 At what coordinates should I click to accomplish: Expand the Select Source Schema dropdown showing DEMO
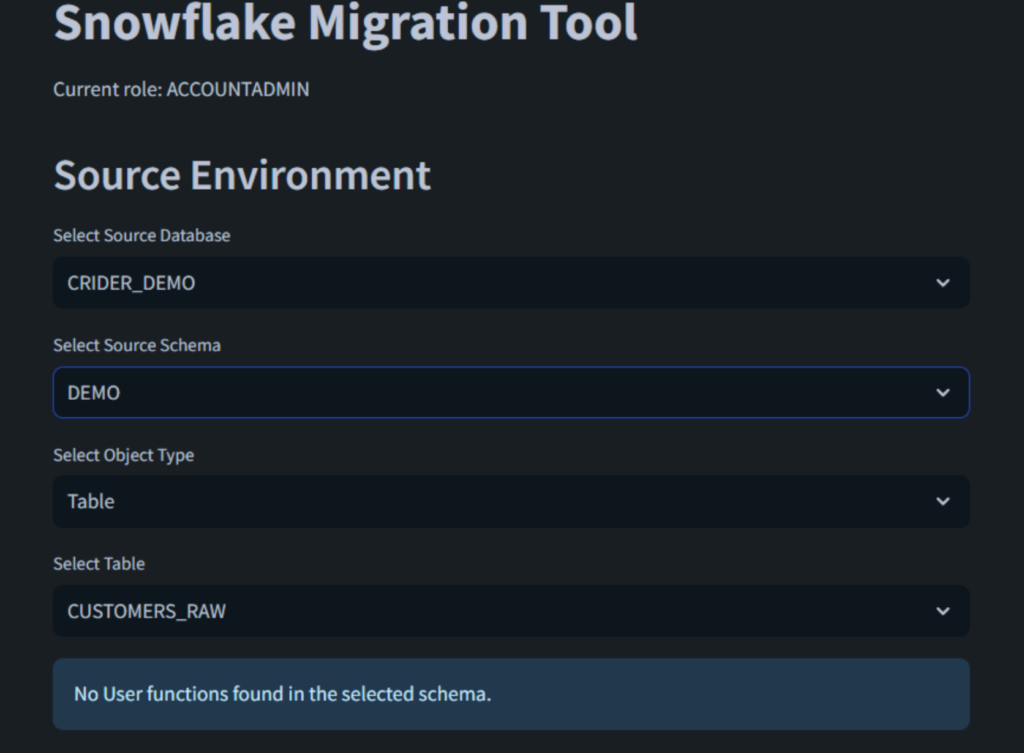(511, 393)
